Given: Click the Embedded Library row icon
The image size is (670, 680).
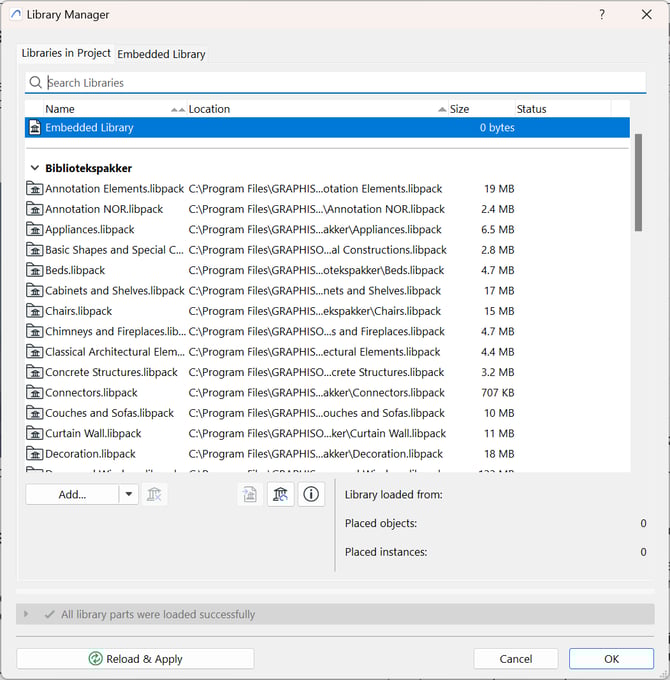Looking at the screenshot, I should [35, 128].
